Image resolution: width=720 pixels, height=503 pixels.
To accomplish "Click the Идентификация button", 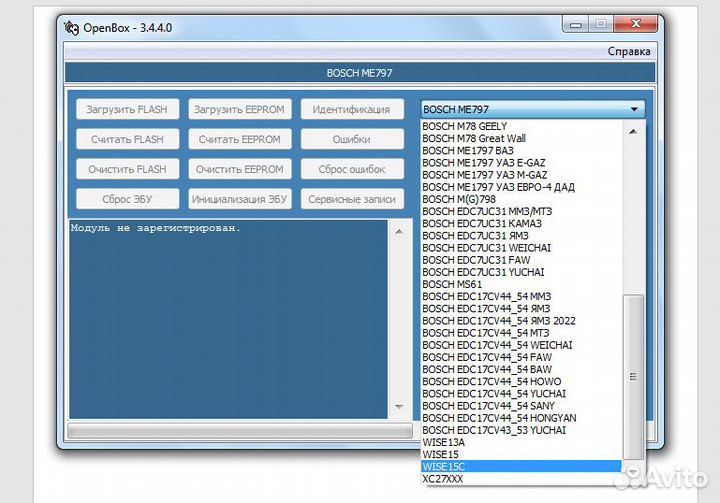I will [x=352, y=109].
